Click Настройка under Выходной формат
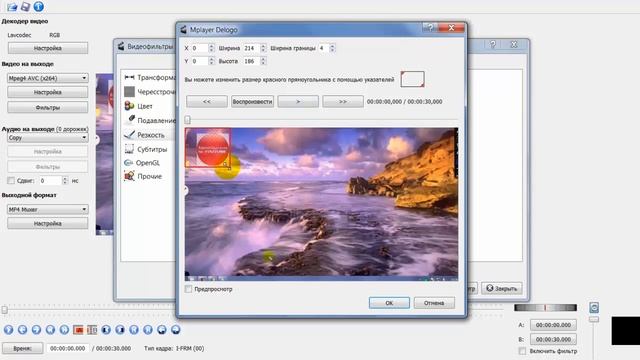640x360 pixels. pos(48,224)
